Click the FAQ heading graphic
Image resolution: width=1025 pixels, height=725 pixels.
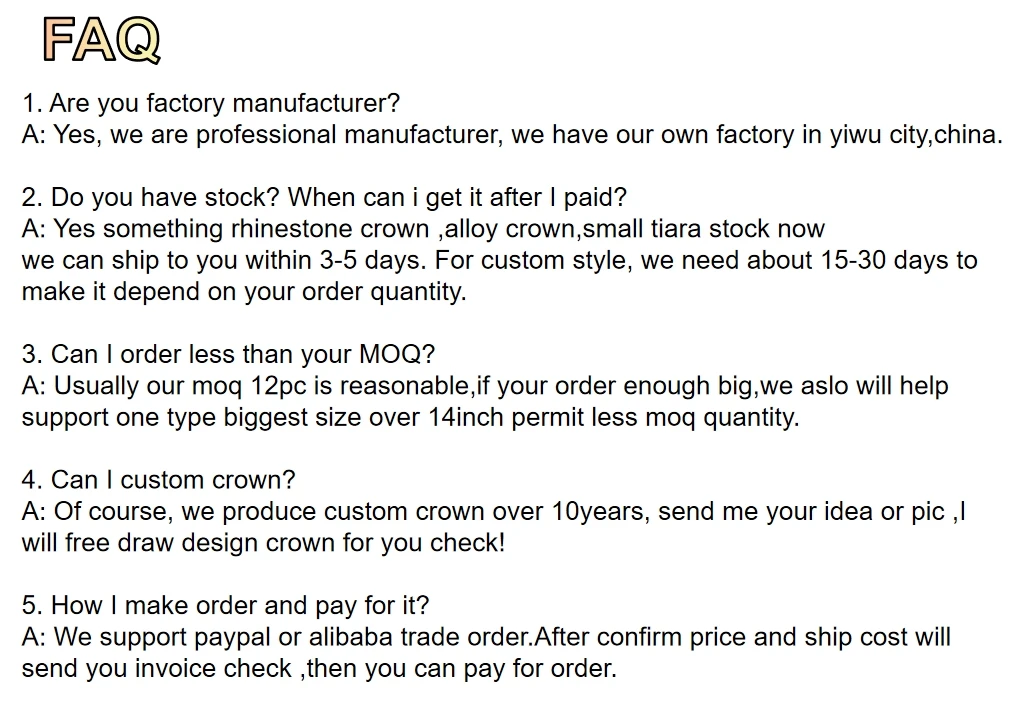[x=101, y=40]
